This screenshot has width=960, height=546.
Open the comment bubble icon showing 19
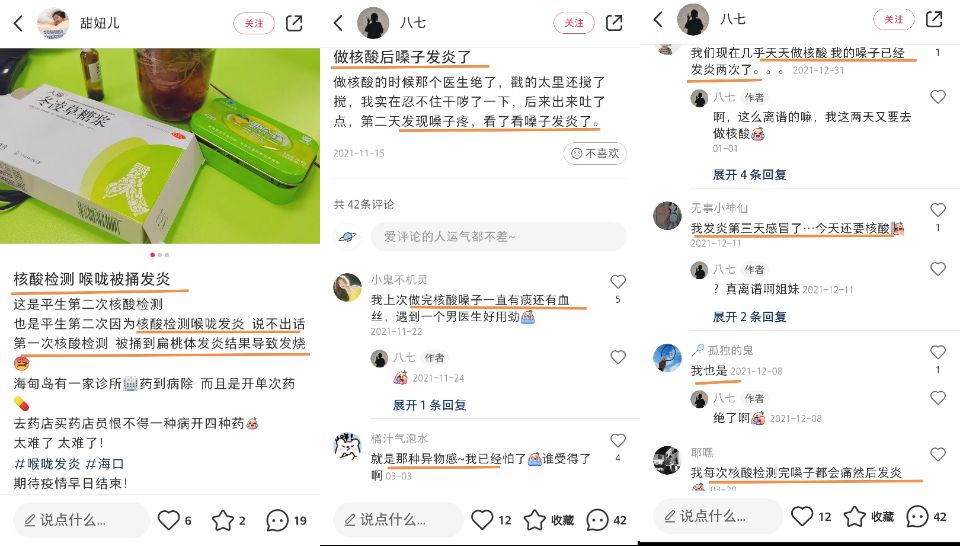click(277, 520)
